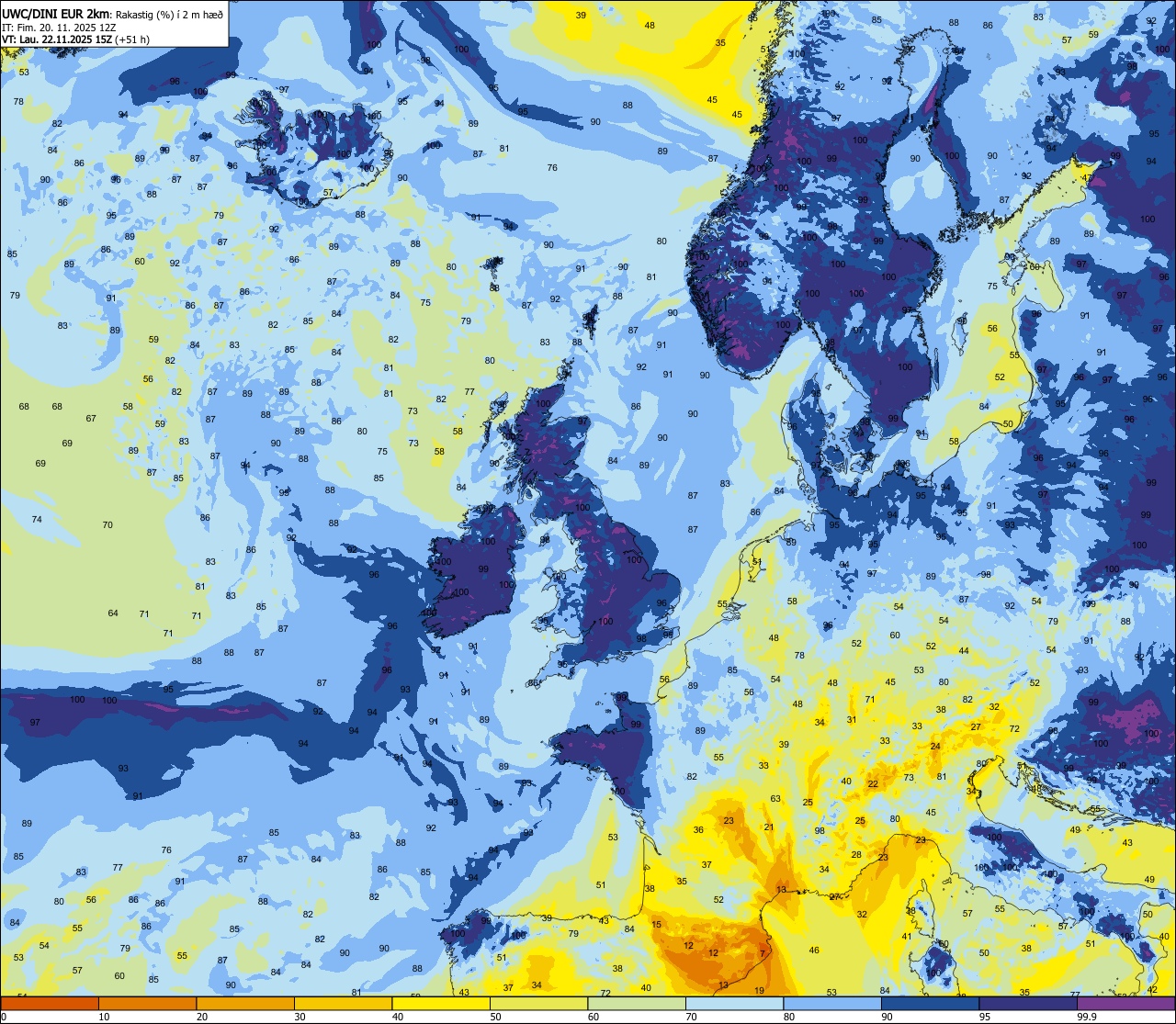The height and width of the screenshot is (1024, 1176).
Task: Click the "IT: Fim. 20. 11. 2025 12Z" line
Action: click(59, 28)
